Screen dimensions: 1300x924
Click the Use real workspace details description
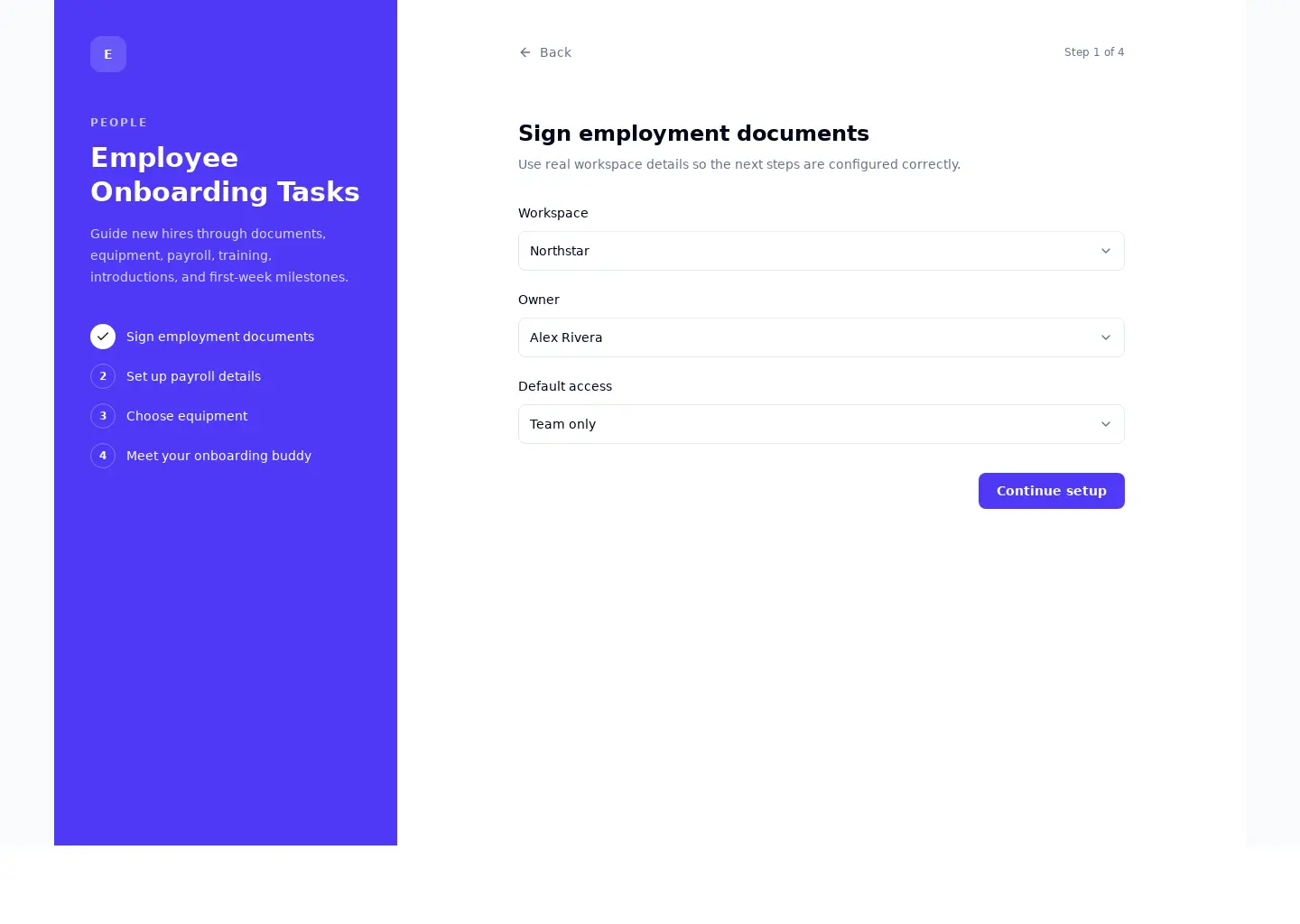click(x=739, y=164)
